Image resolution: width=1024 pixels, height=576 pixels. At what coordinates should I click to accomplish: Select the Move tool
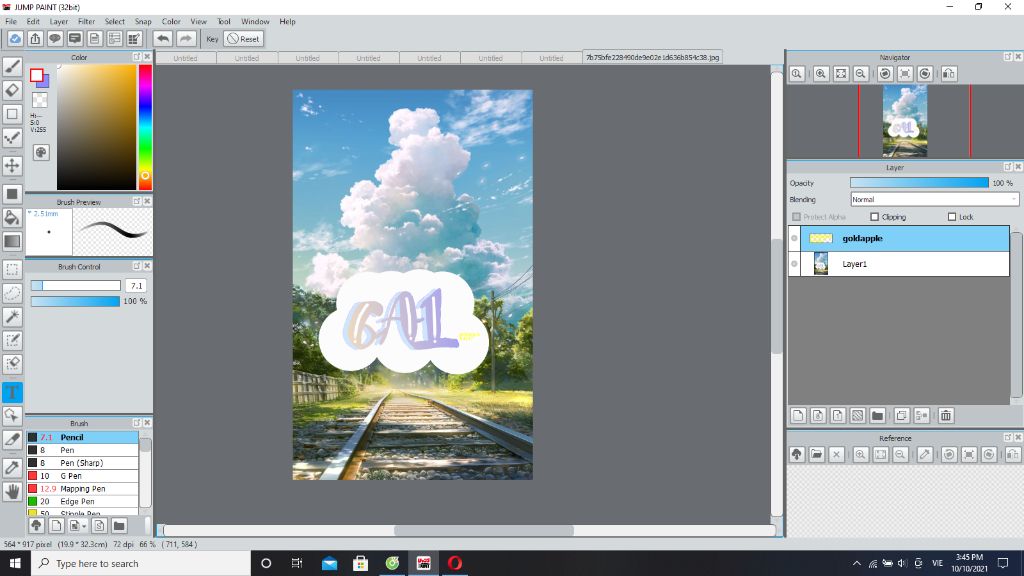pyautogui.click(x=12, y=165)
